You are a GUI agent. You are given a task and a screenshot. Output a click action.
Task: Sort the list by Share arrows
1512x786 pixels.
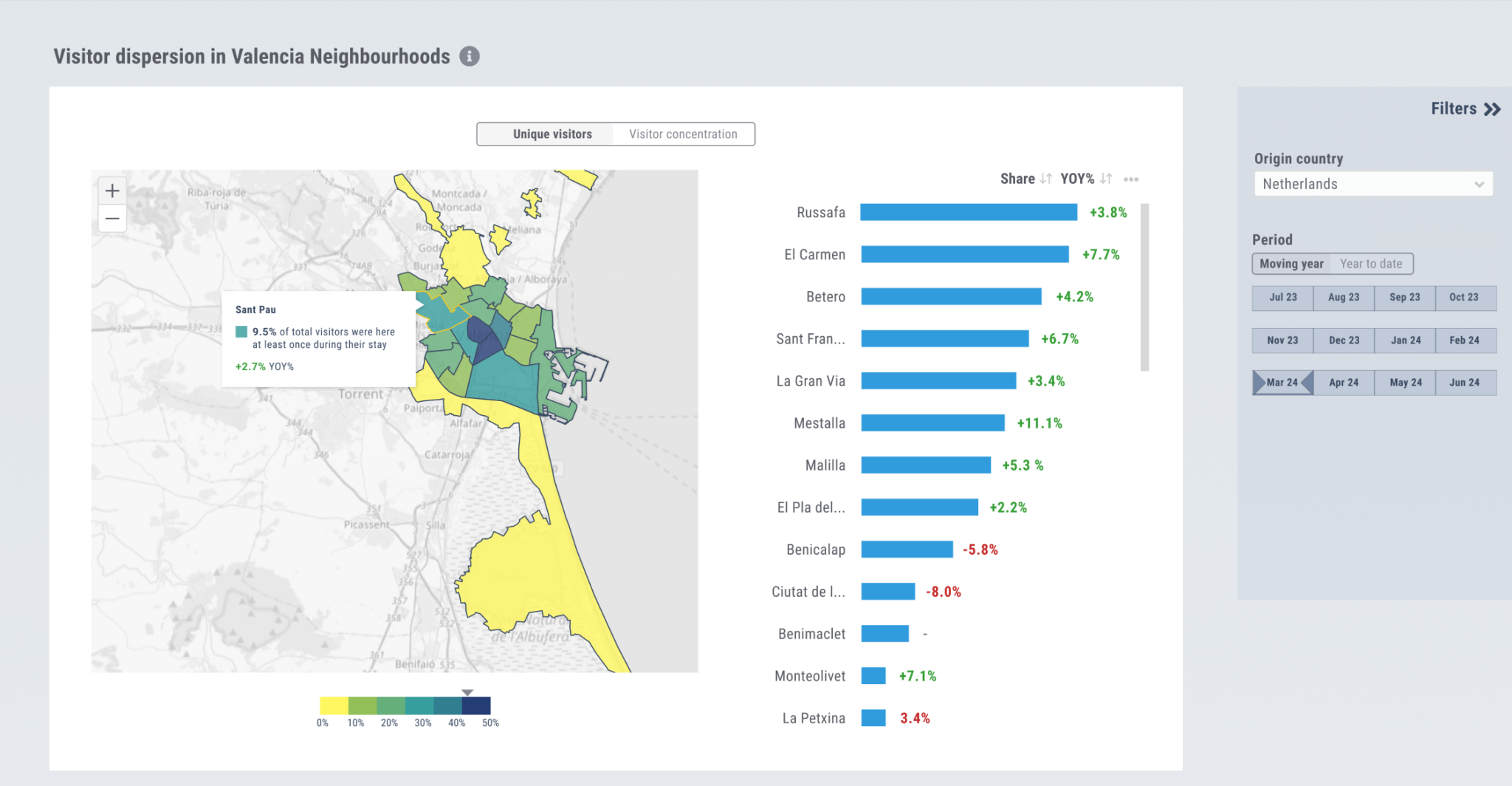click(1046, 179)
